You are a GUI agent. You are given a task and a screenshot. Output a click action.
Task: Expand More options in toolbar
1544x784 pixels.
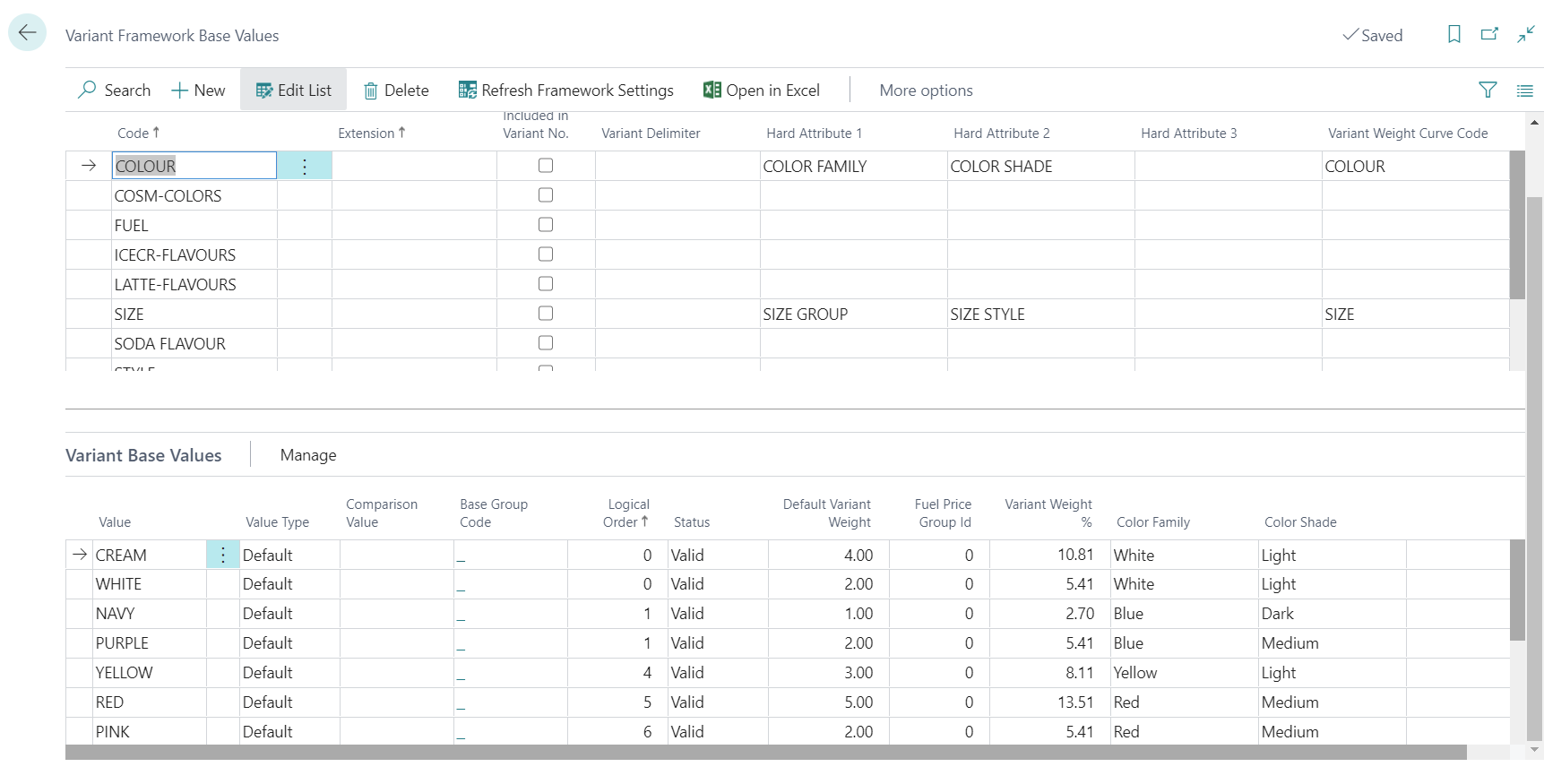(926, 90)
